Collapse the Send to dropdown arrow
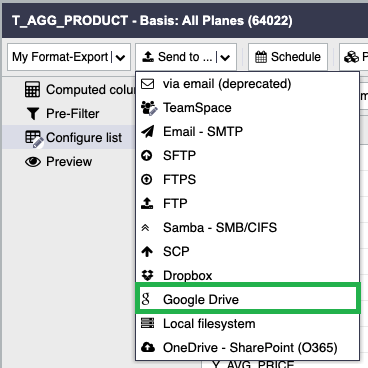 click(225, 58)
